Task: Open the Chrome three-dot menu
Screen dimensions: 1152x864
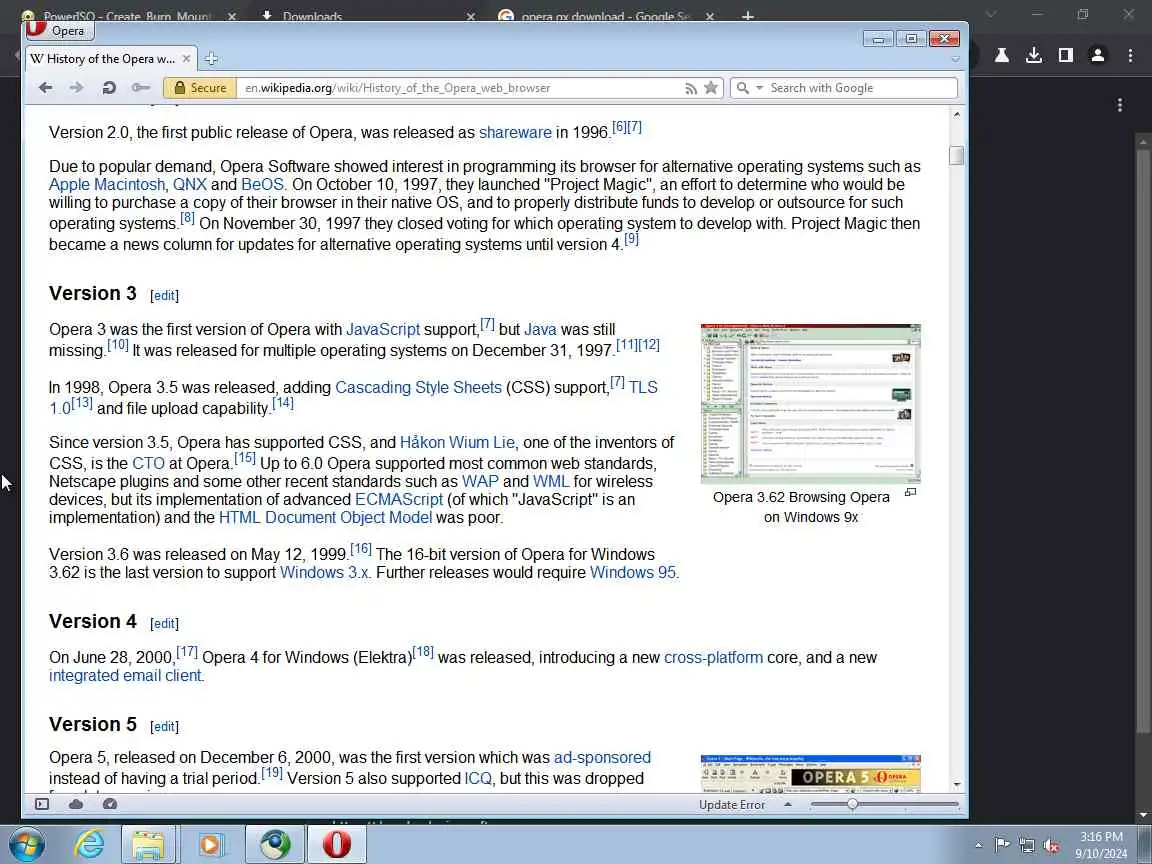Action: 1130,55
